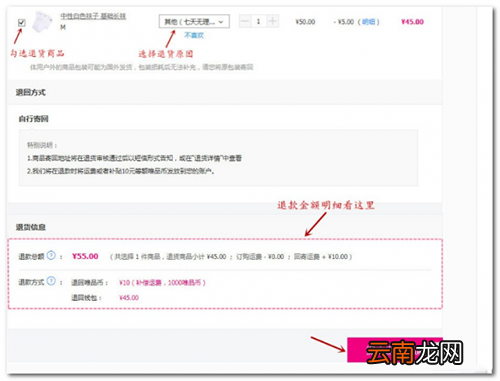Image resolution: width=500 pixels, height=381 pixels.
Task: Click the 自行寄回 return method label
Action: pyautogui.click(x=34, y=119)
